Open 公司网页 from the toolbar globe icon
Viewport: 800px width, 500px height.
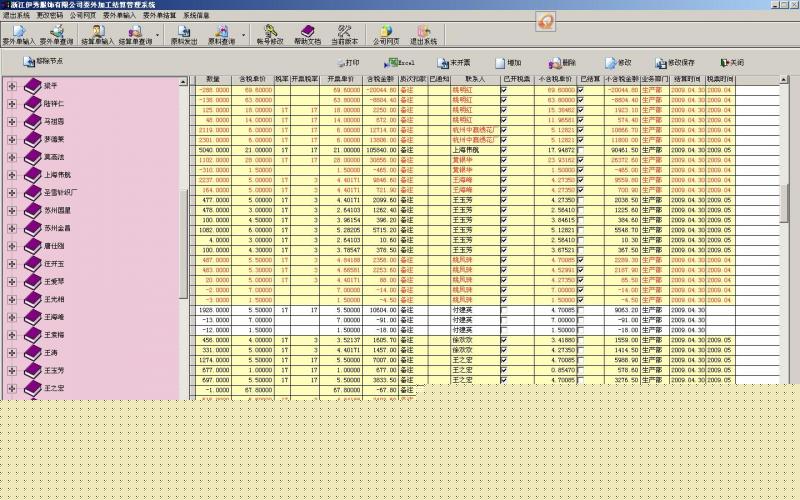click(386, 35)
